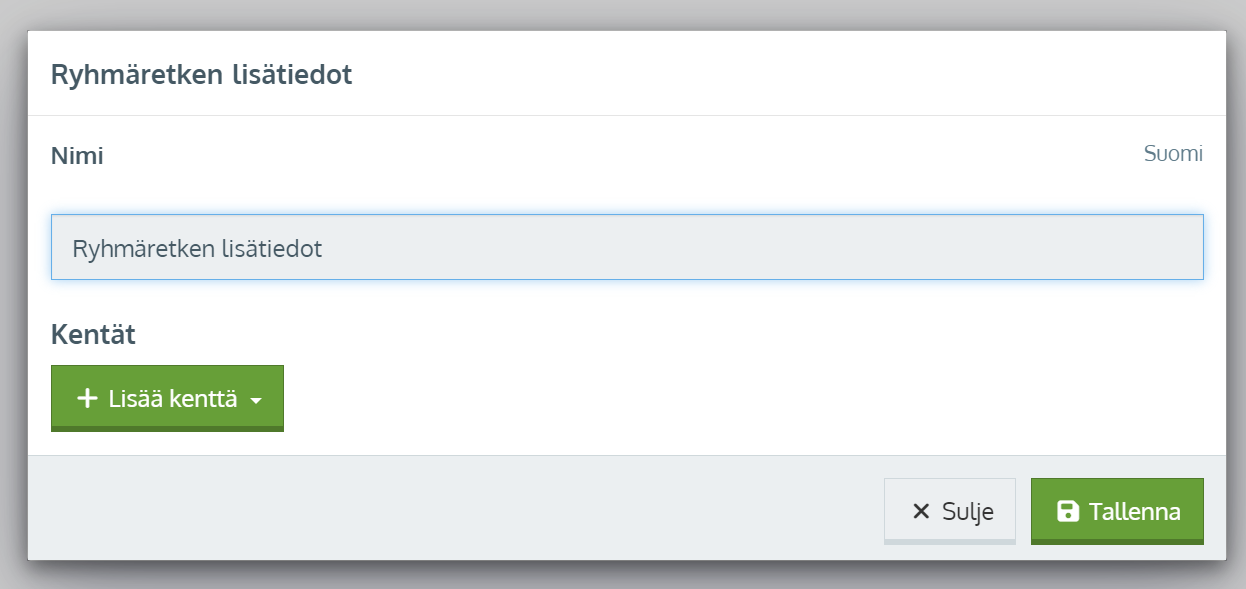
Task: Expand the Lisää kenttä dropdown caret
Action: click(x=256, y=401)
